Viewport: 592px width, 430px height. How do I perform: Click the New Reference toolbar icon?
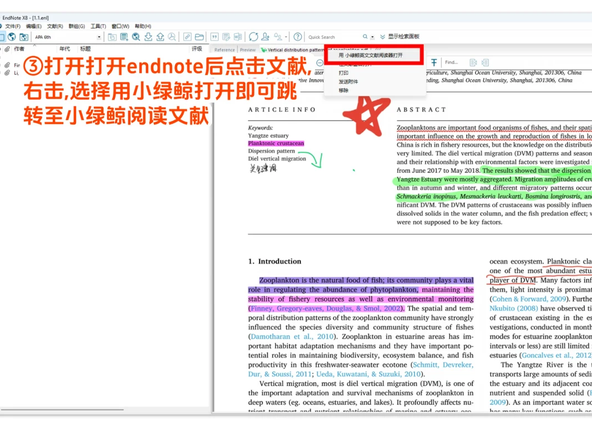124,37
